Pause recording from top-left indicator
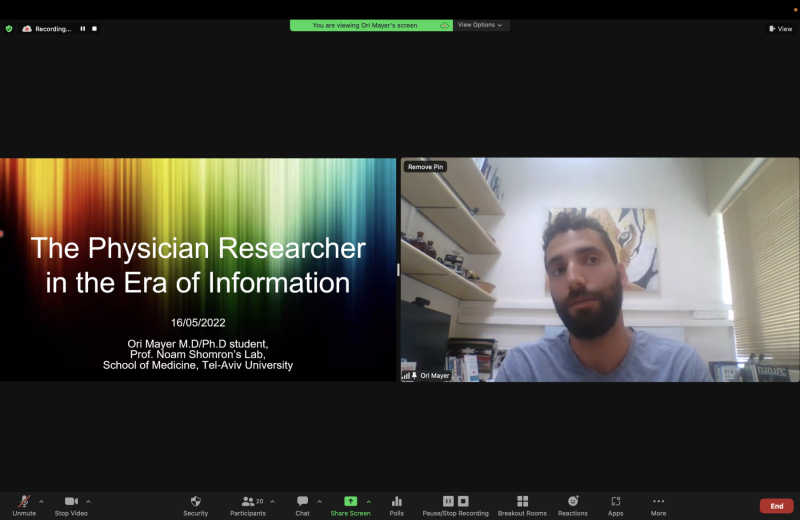800x520 pixels. [x=83, y=29]
